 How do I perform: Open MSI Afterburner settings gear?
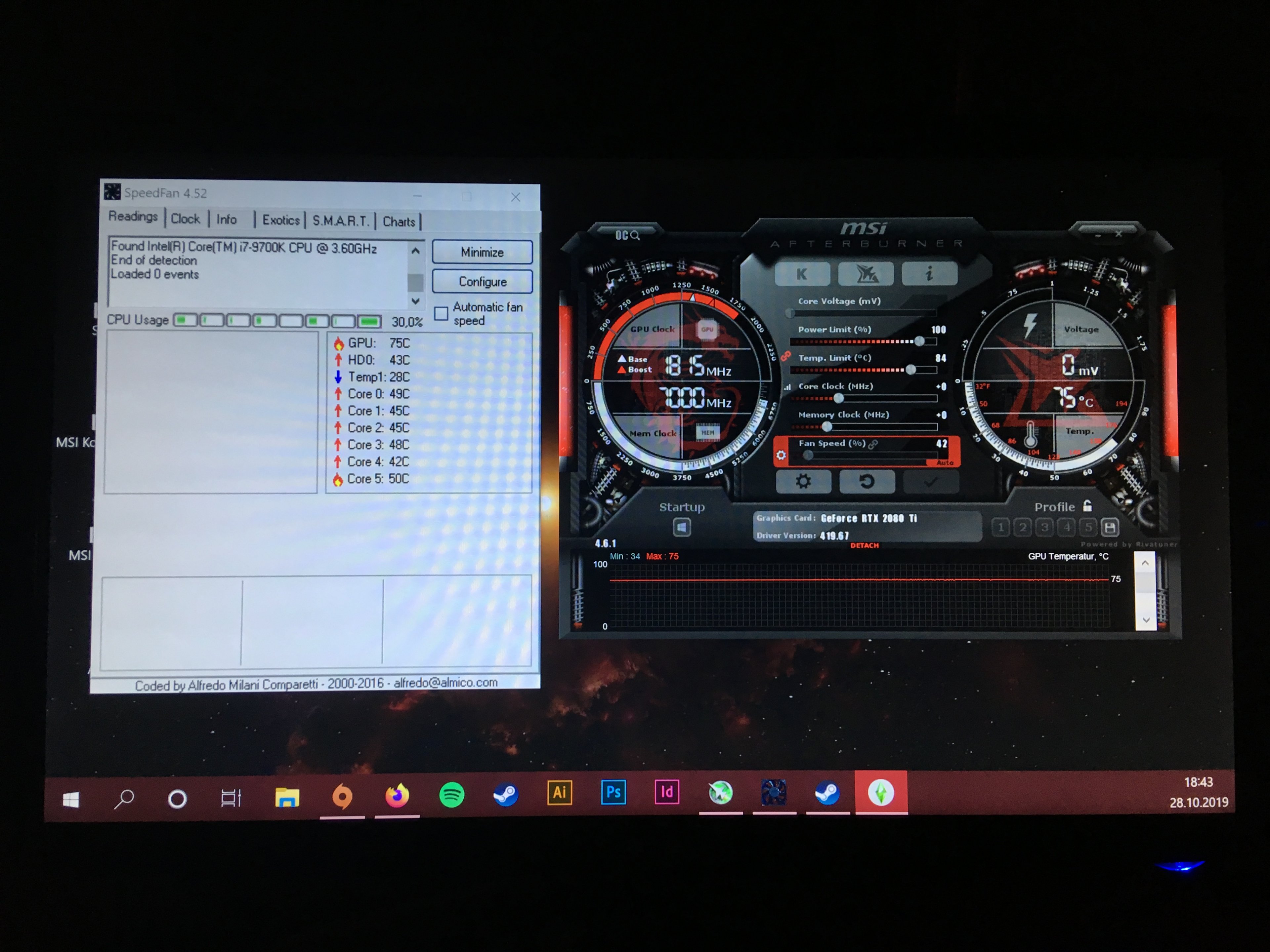click(803, 481)
